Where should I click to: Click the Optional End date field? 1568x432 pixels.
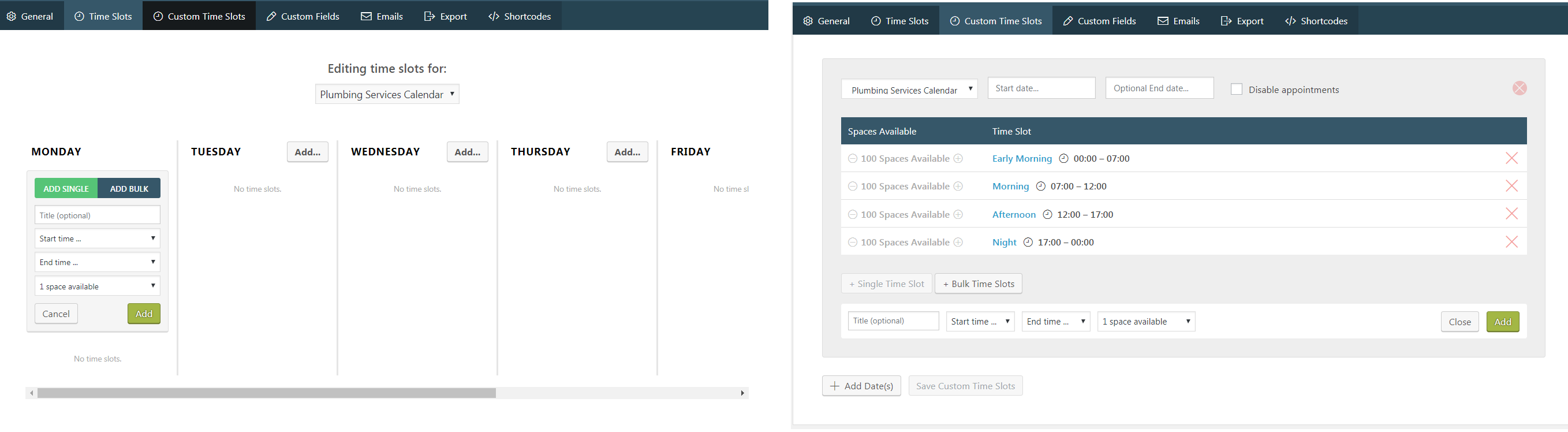pyautogui.click(x=1159, y=88)
